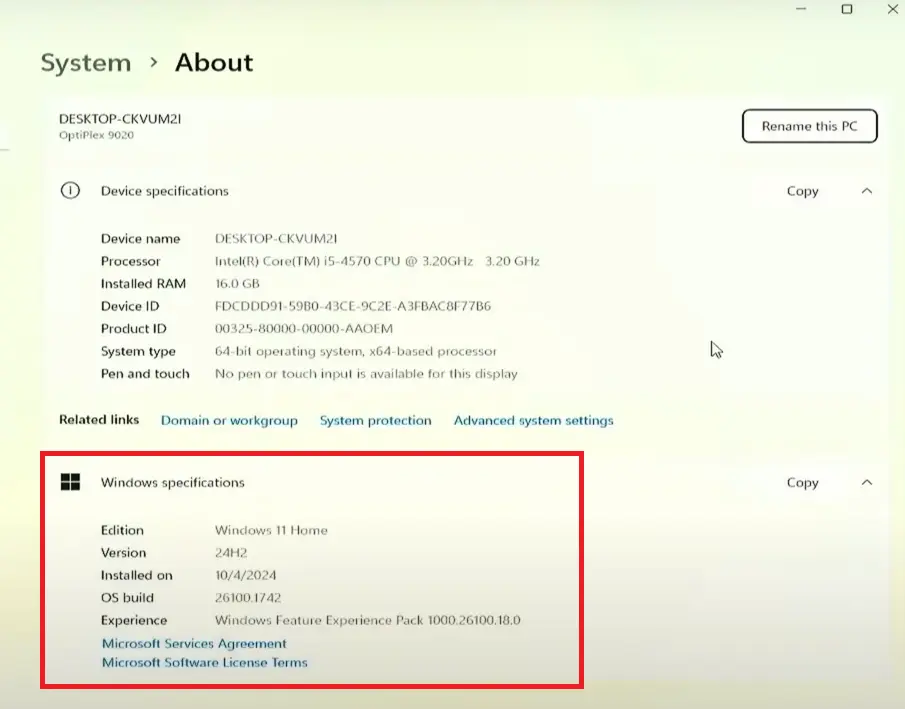
Task: Open Microsoft Software License Terms link
Action: point(204,662)
